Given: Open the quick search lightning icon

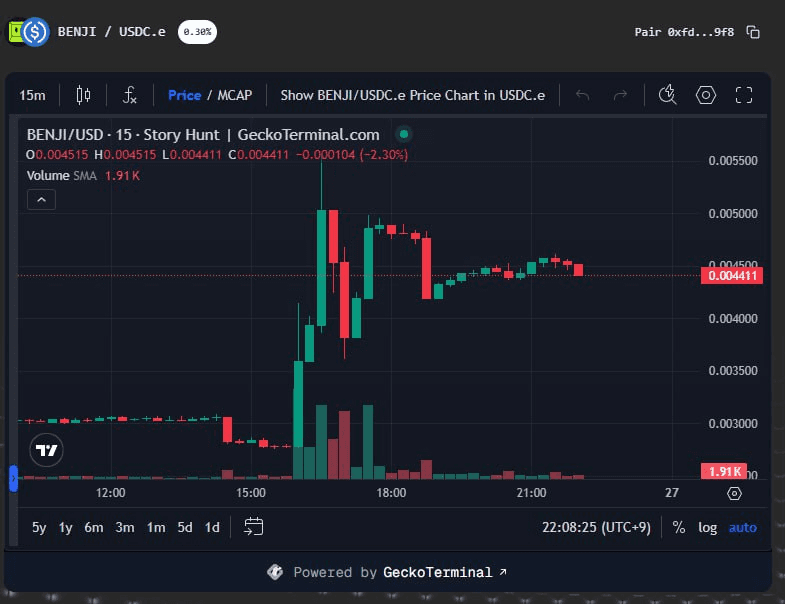Looking at the screenshot, I should click(667, 95).
